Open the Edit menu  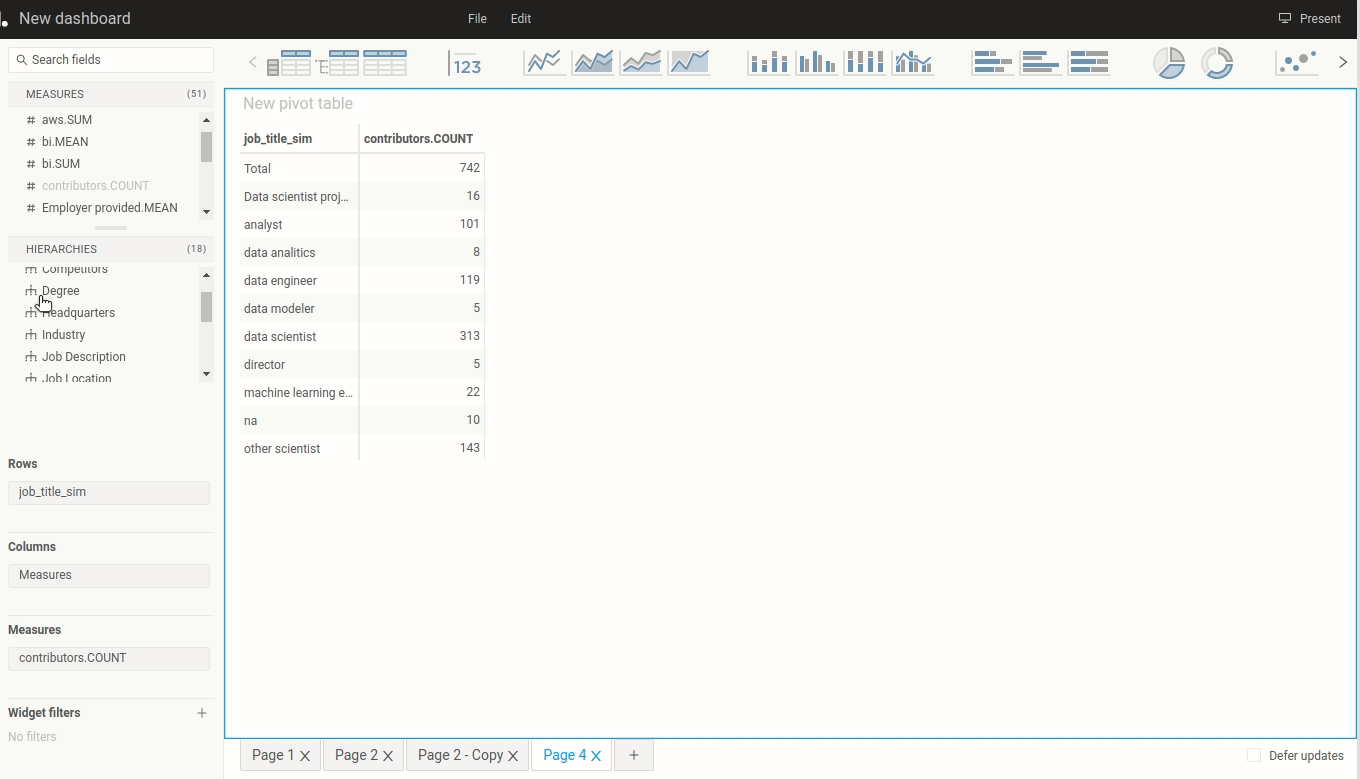pos(521,19)
